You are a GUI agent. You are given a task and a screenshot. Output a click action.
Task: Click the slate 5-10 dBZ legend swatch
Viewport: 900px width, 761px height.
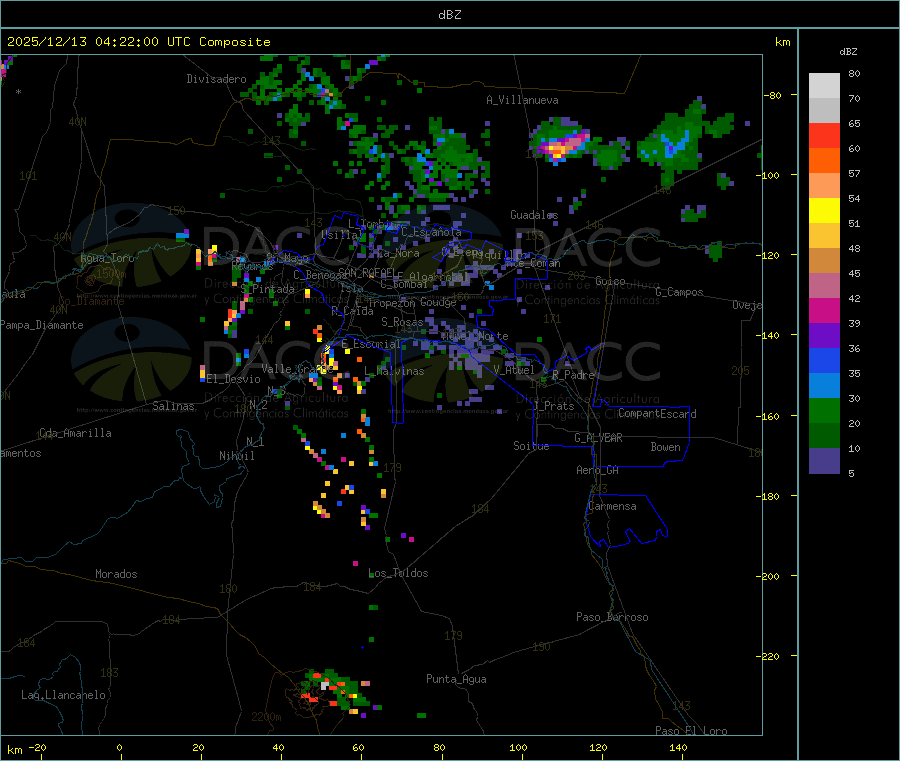[x=824, y=461]
